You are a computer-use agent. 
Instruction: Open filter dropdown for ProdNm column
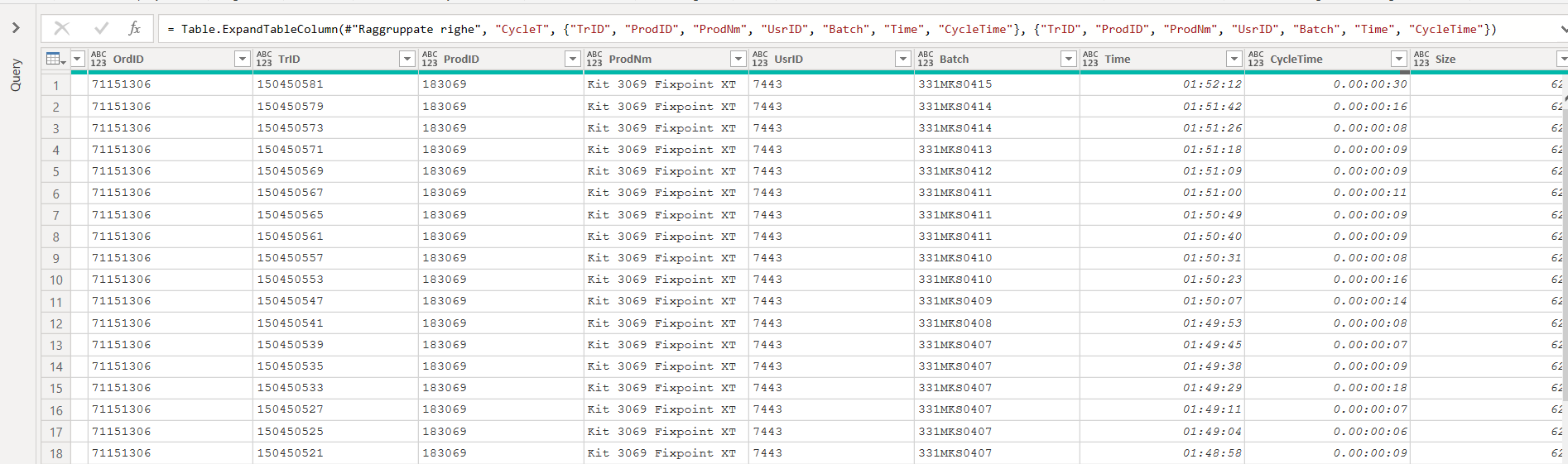(x=738, y=59)
